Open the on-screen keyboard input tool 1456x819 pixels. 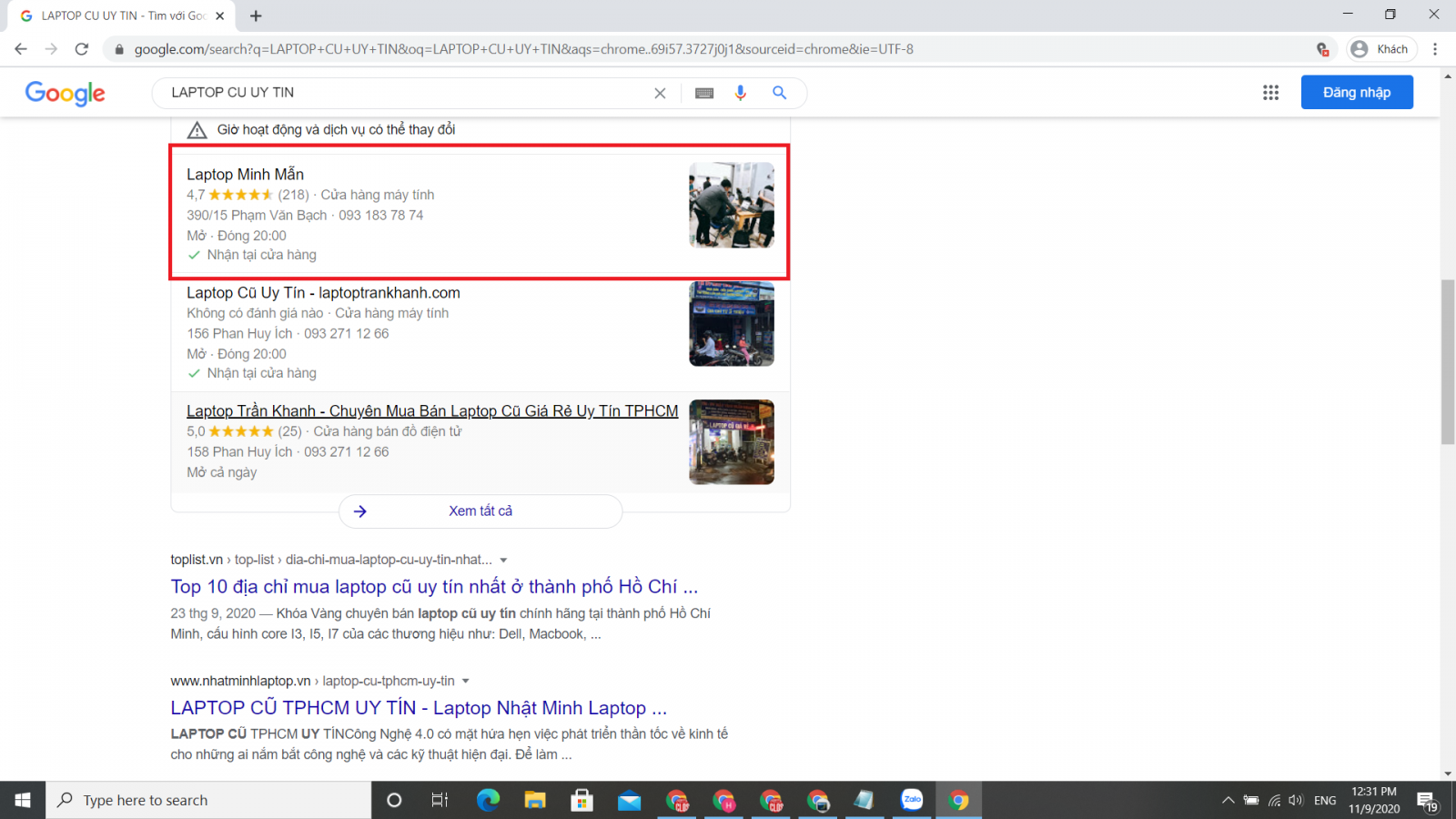704,93
